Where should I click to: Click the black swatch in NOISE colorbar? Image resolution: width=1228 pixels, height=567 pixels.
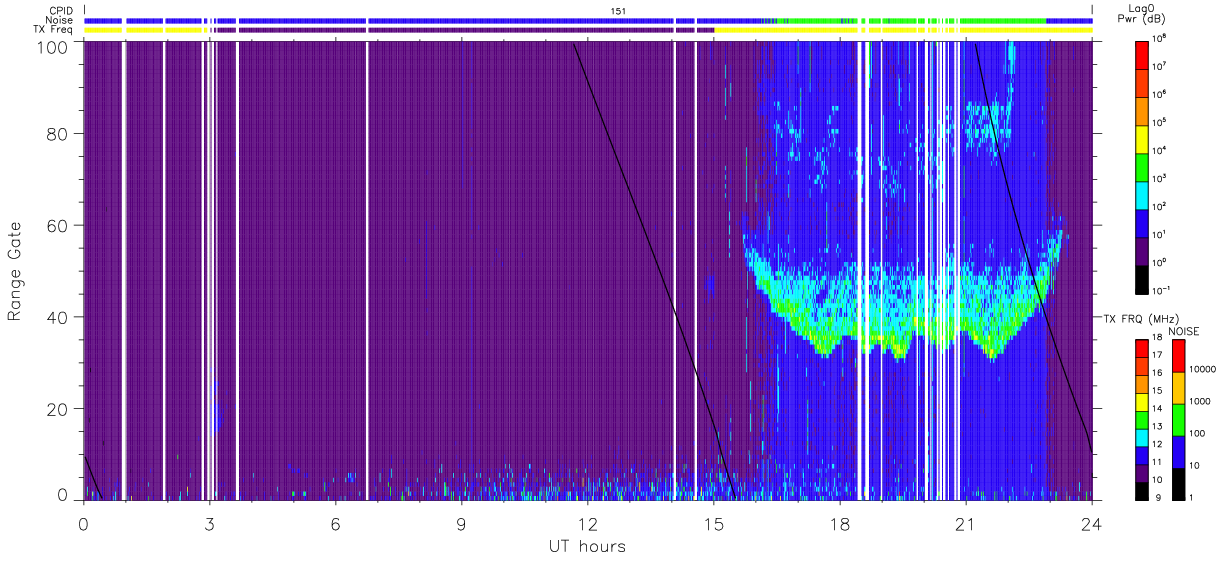(x=1178, y=484)
